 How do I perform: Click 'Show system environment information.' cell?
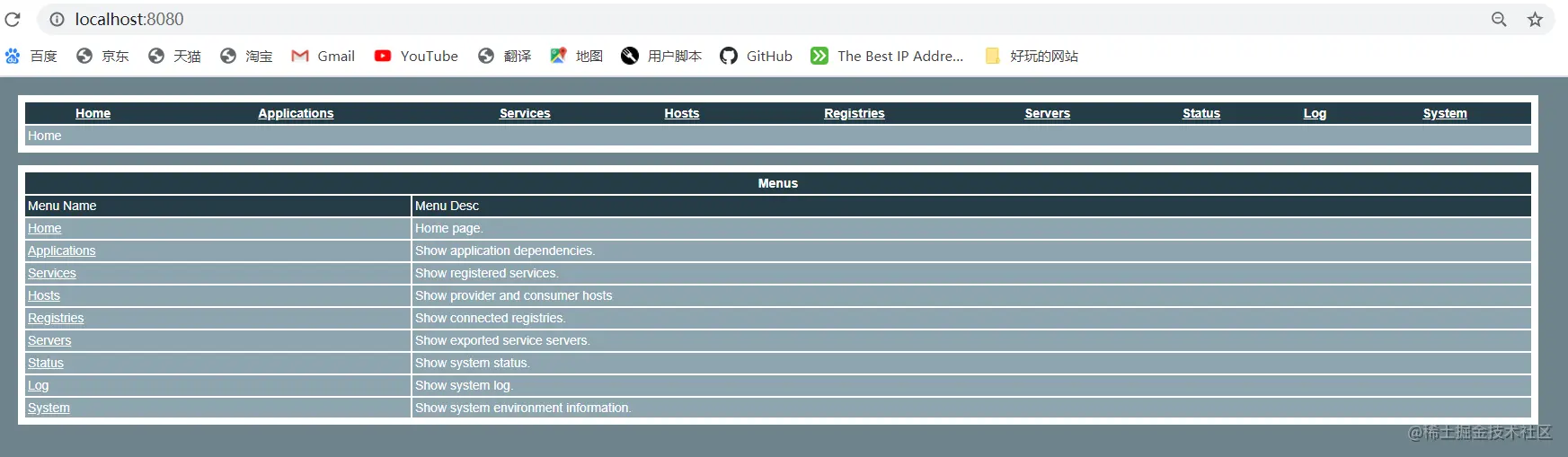tap(971, 408)
